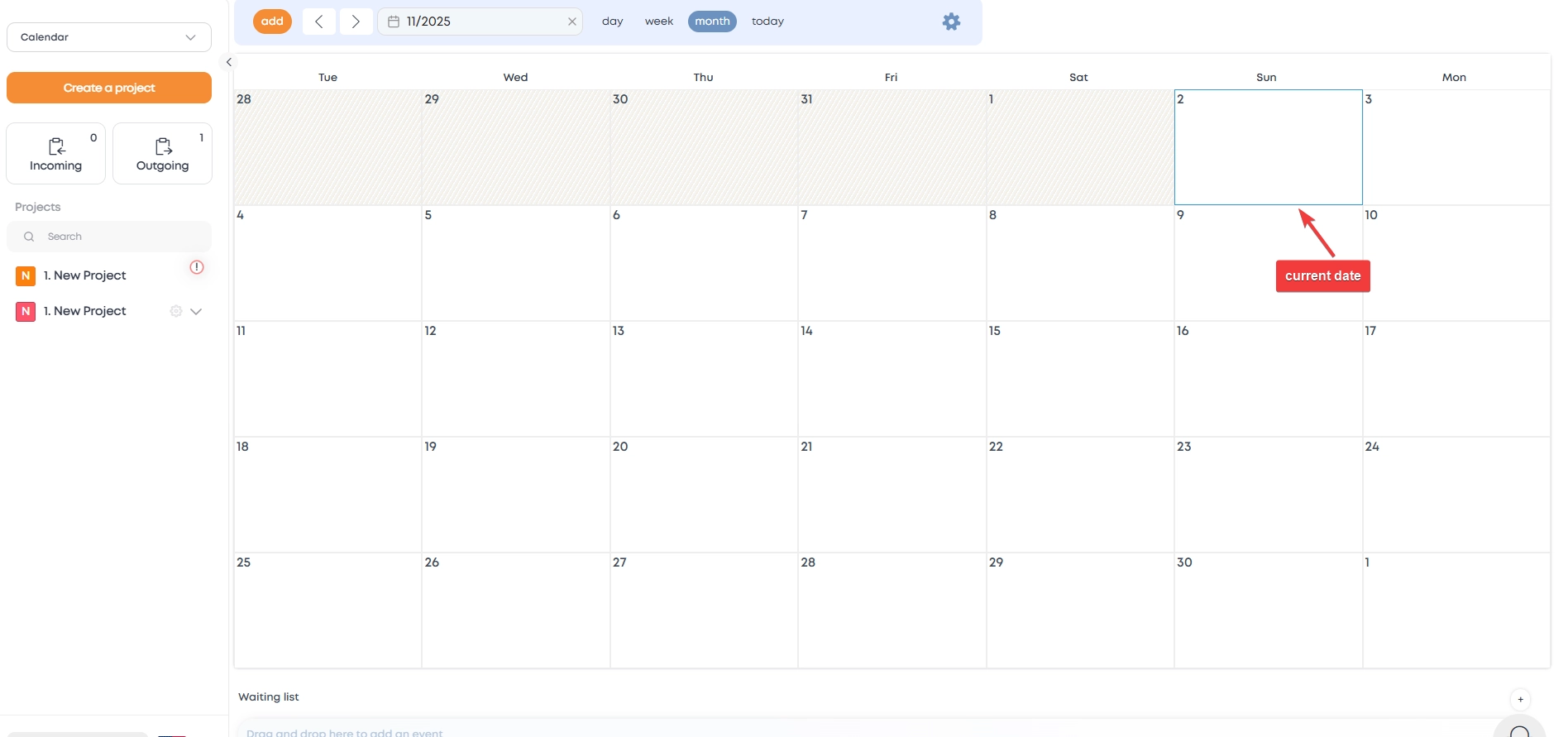The width and height of the screenshot is (1568, 737).
Task: Select the month view tab
Action: coord(712,22)
